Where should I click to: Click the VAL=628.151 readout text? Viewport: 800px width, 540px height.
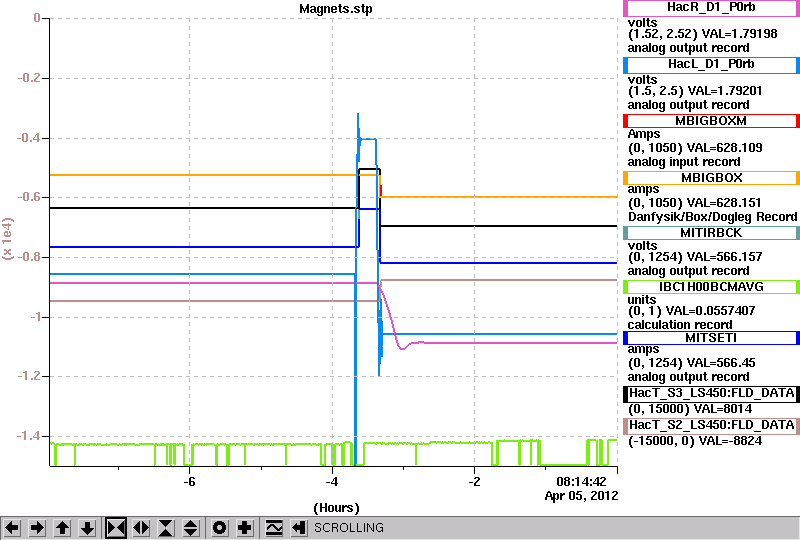724,203
